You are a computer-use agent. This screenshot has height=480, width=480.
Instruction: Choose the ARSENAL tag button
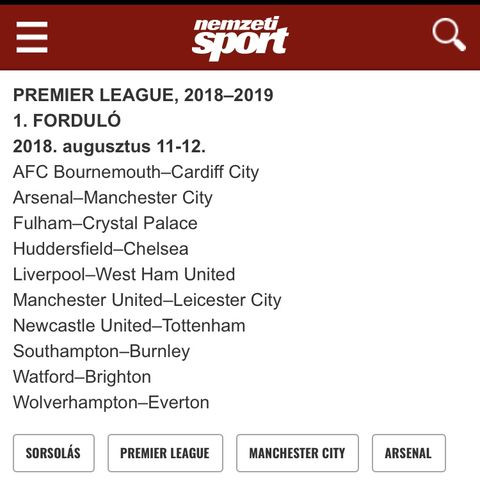click(409, 453)
